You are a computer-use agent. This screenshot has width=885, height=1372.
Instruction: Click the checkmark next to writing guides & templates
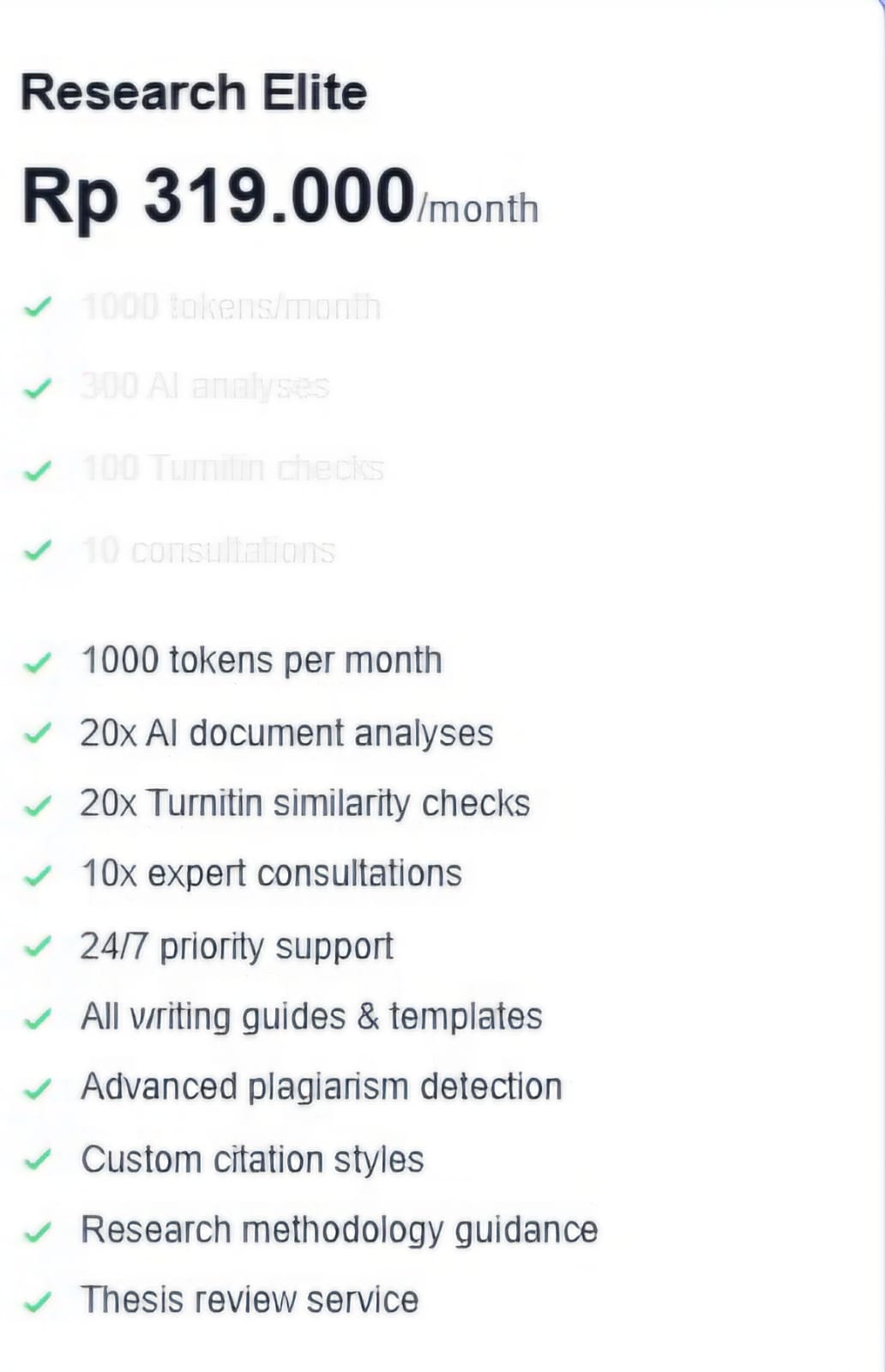(38, 1018)
